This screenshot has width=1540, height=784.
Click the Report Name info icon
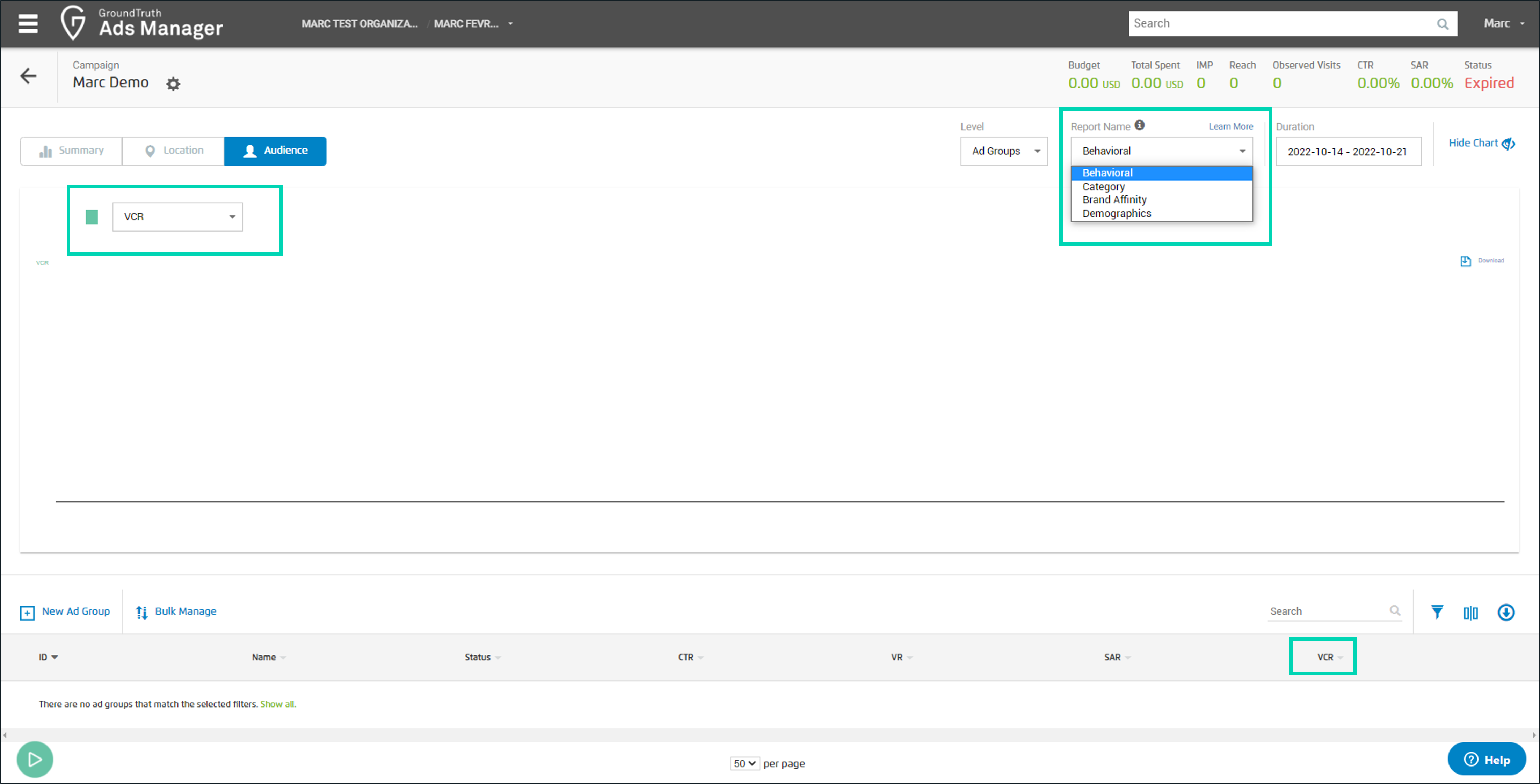click(x=1140, y=125)
